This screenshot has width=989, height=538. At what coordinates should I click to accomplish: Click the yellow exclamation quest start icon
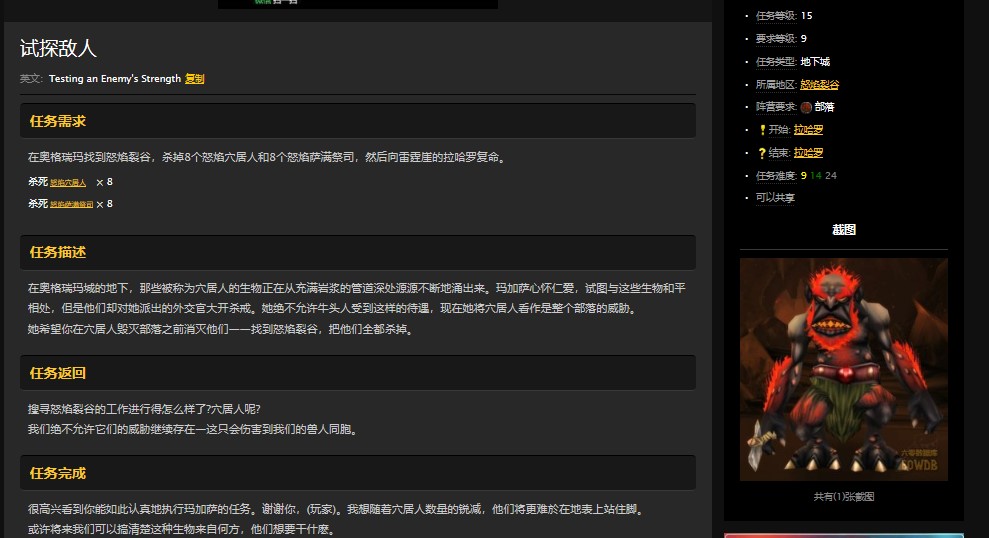pyautogui.click(x=762, y=130)
